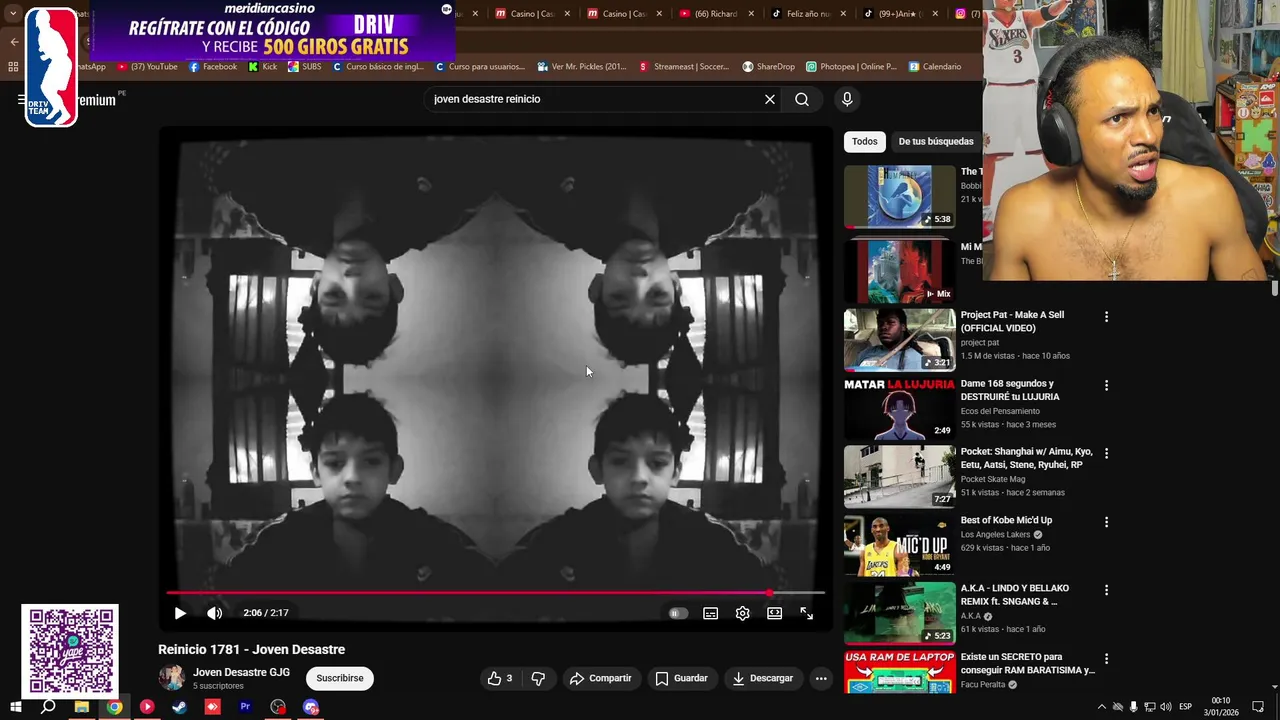Like the video with thumbs up

tap(500, 678)
